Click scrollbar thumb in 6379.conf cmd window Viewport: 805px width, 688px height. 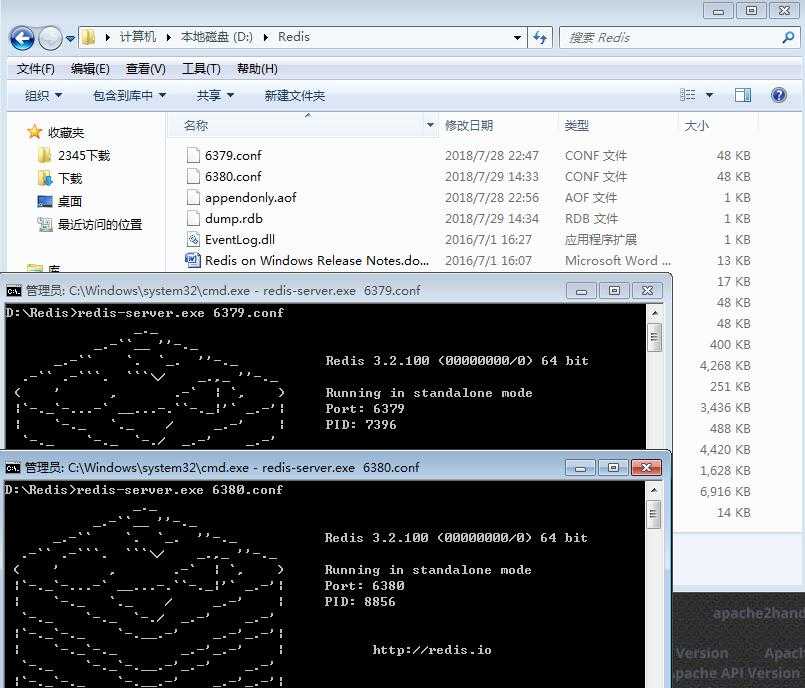point(655,337)
